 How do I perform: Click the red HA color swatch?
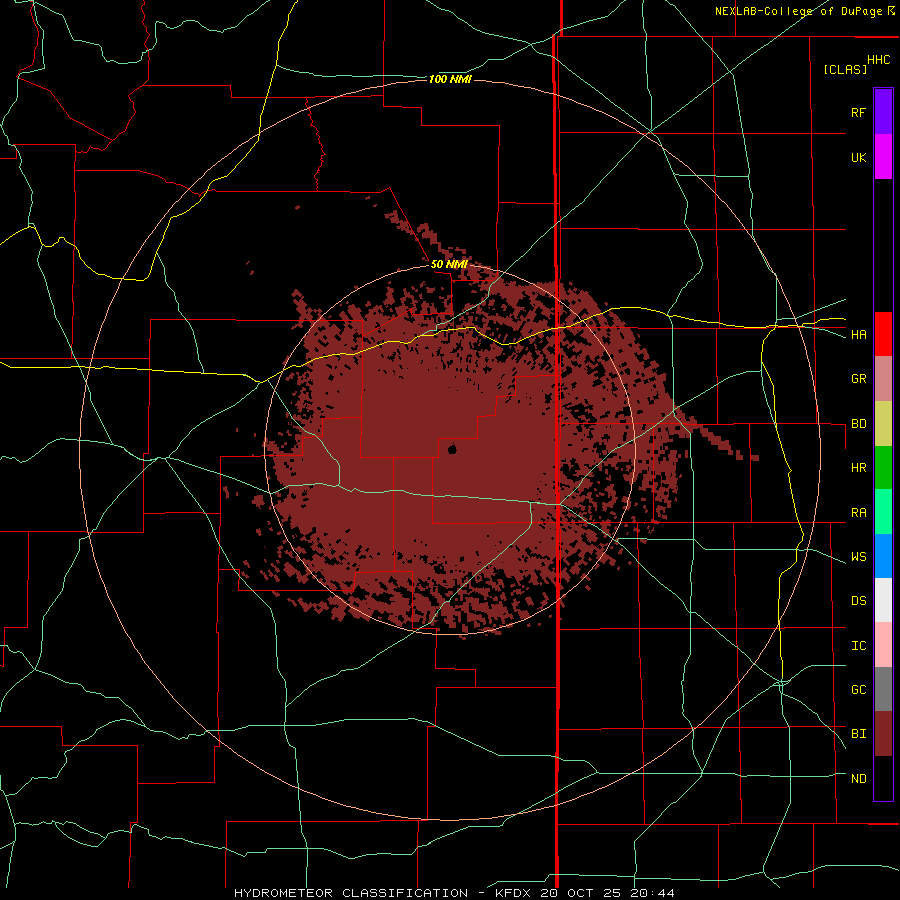pyautogui.click(x=883, y=334)
